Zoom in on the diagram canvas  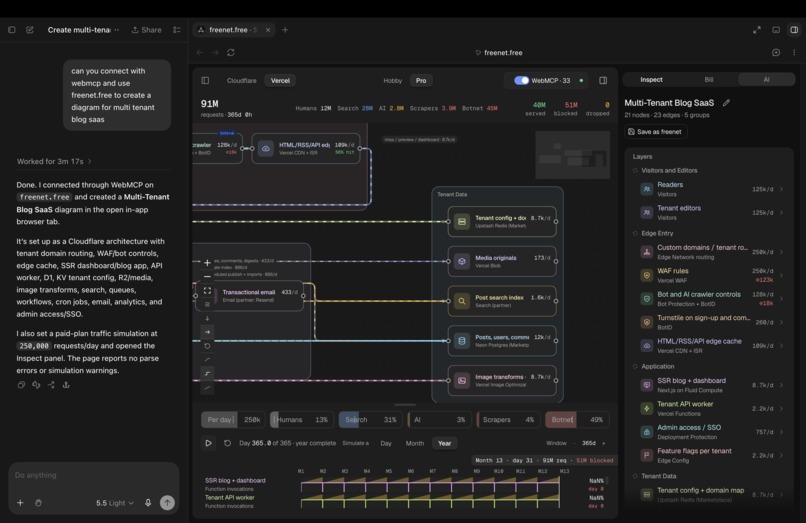pyautogui.click(x=207, y=263)
